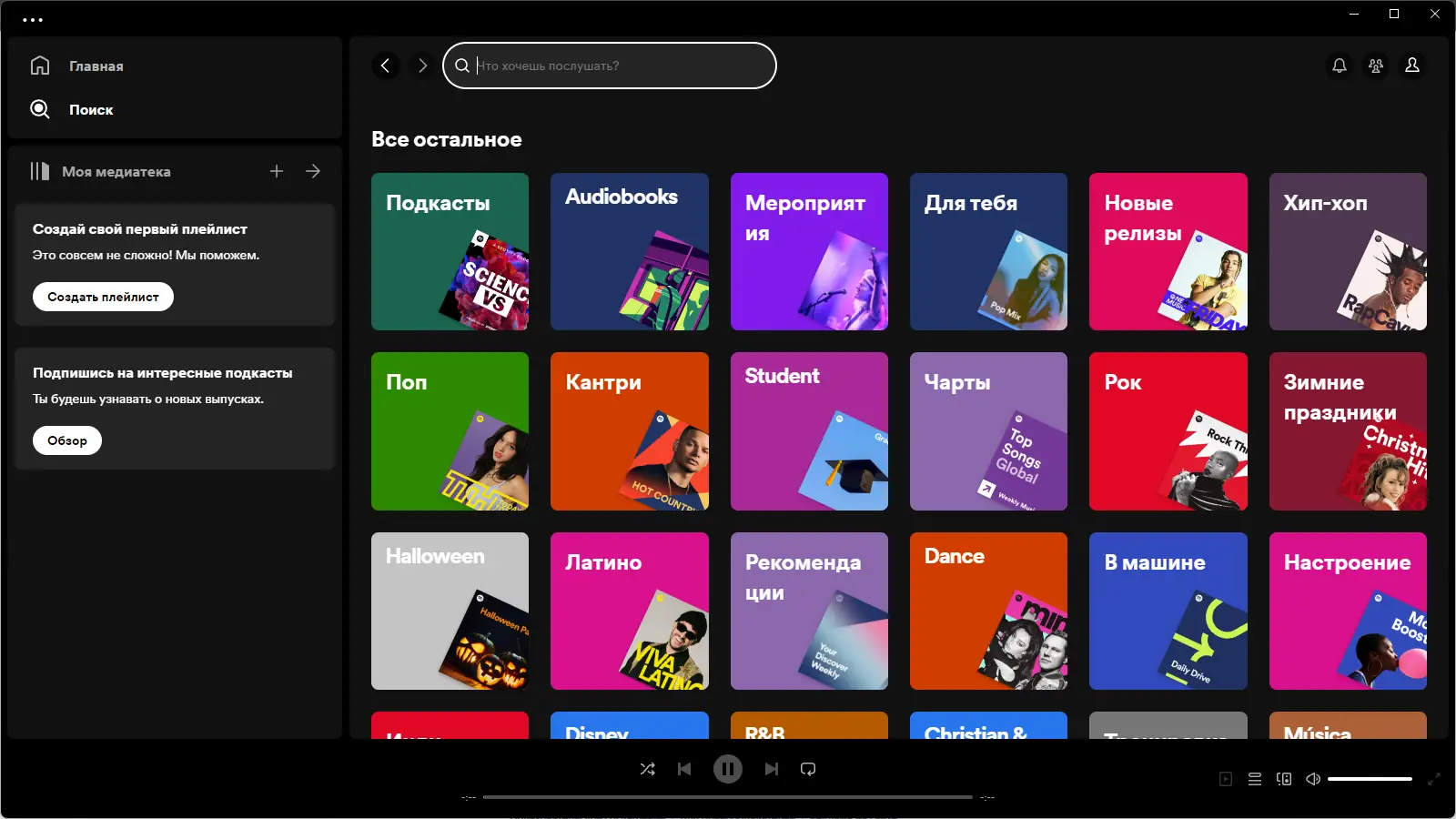Click the playback progress bar

click(x=728, y=797)
